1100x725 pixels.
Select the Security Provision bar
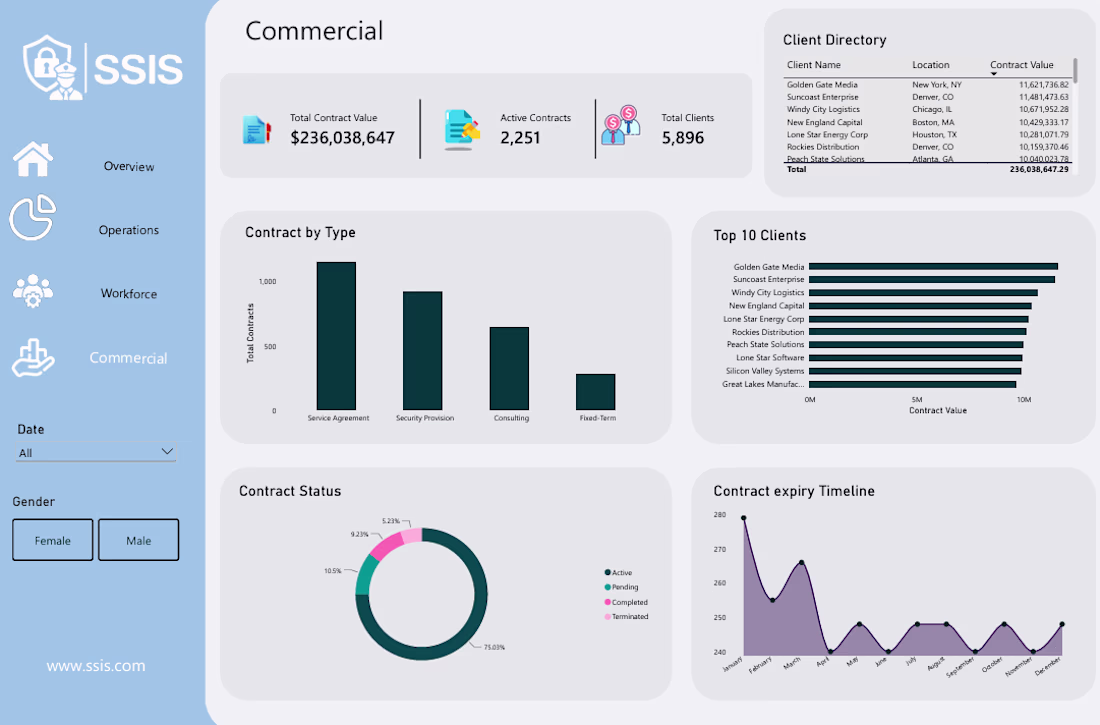click(422, 350)
